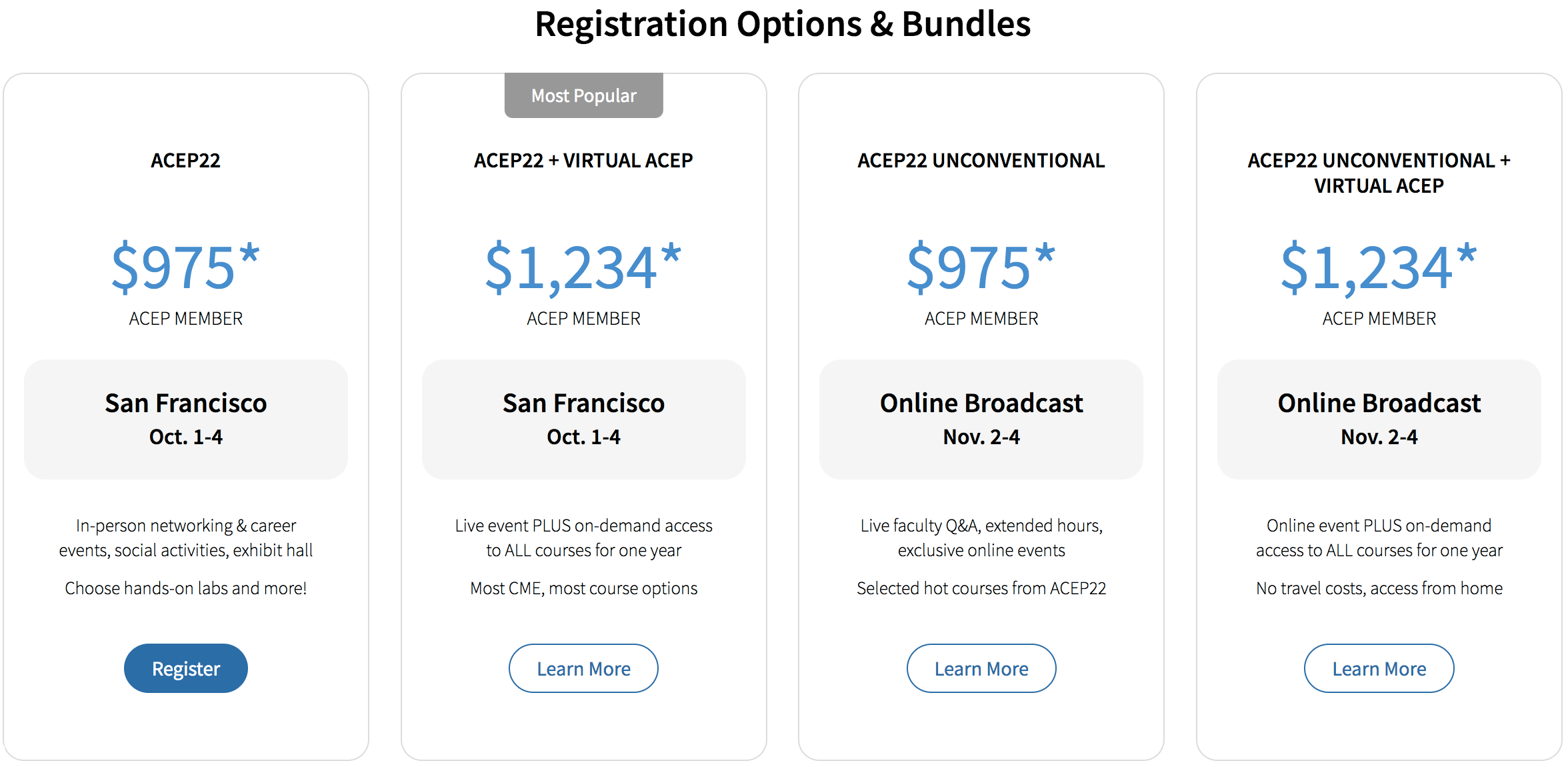Click the Most Popular badge
Image resolution: width=1568 pixels, height=767 pixels.
[x=583, y=95]
